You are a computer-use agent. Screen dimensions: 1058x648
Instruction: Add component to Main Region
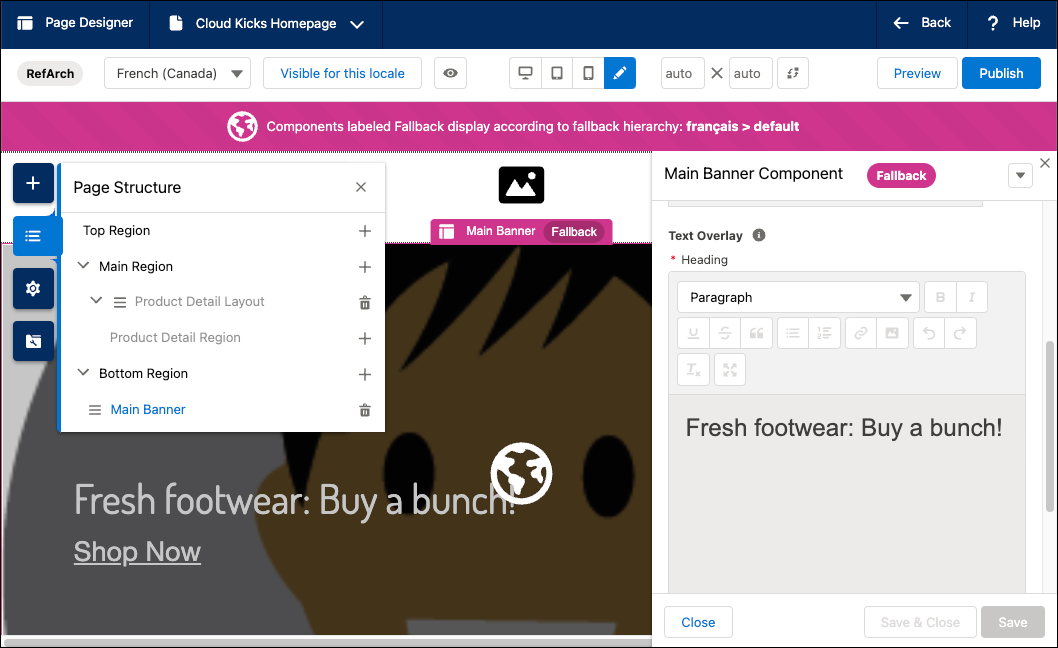pos(364,267)
